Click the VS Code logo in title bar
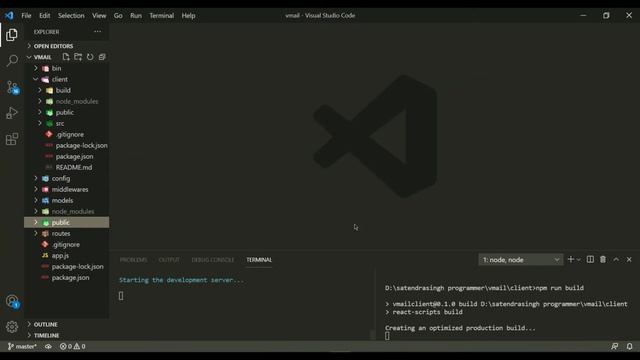640x360 pixels. tap(9, 16)
